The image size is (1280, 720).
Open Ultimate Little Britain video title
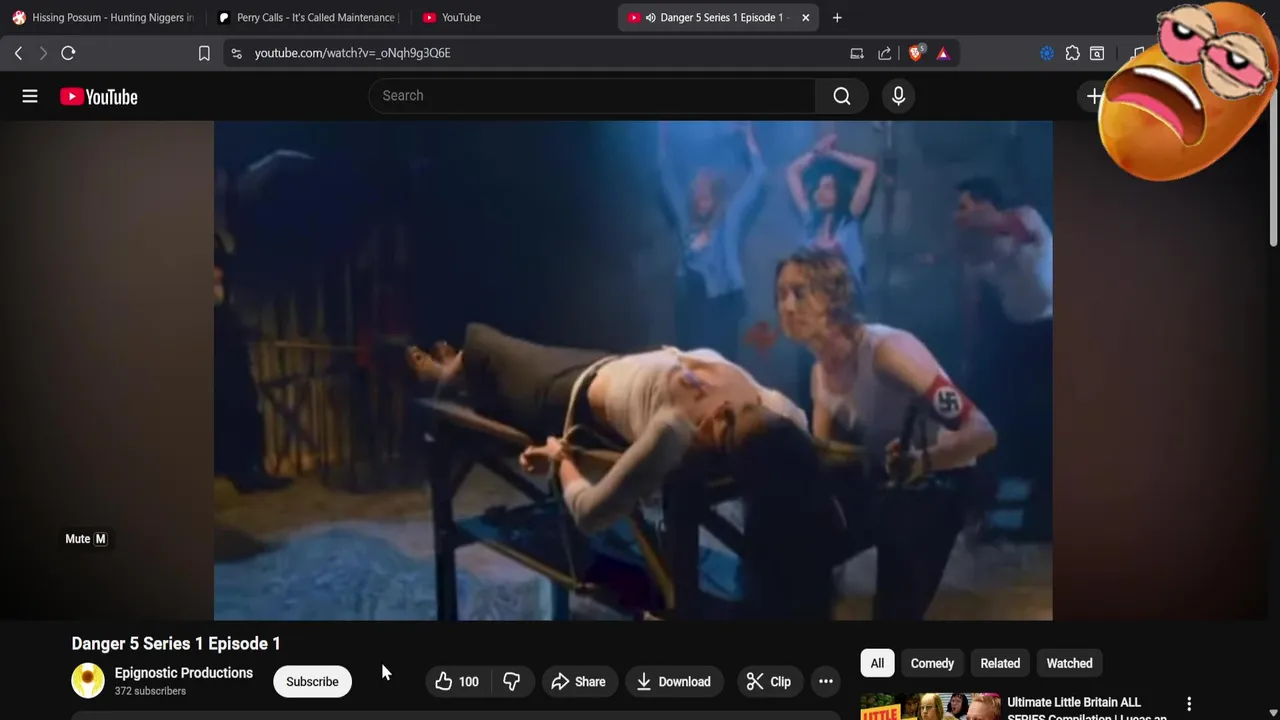[x=1087, y=708]
